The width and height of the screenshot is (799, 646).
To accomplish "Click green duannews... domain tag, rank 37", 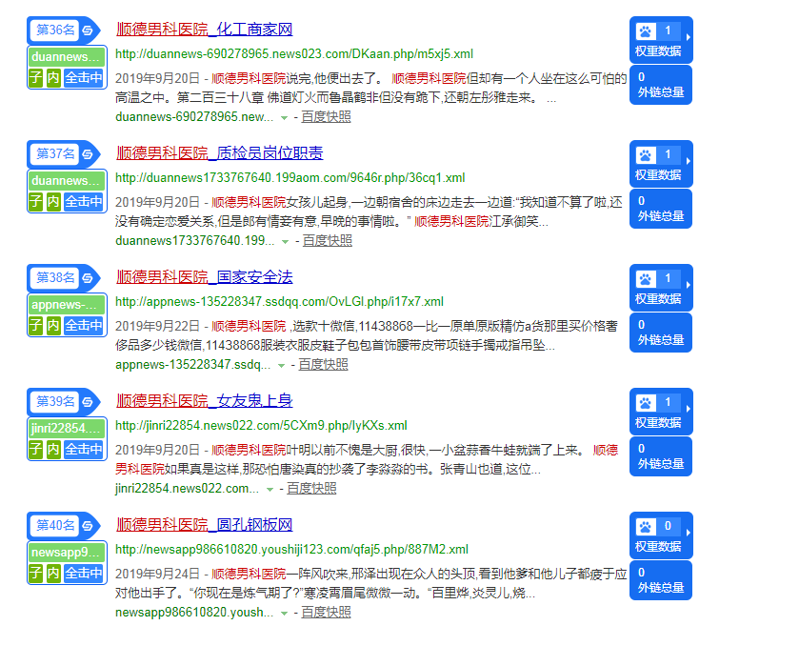I will point(67,180).
